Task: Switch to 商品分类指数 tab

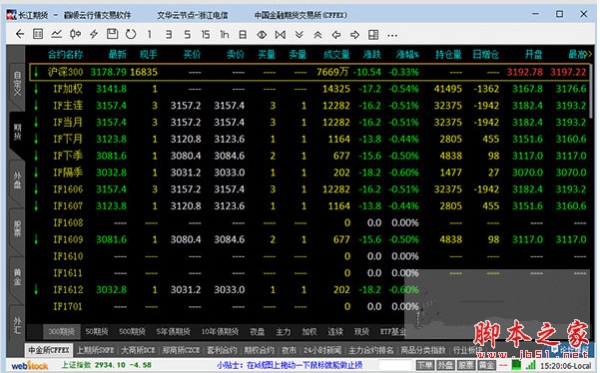Action: tap(423, 350)
